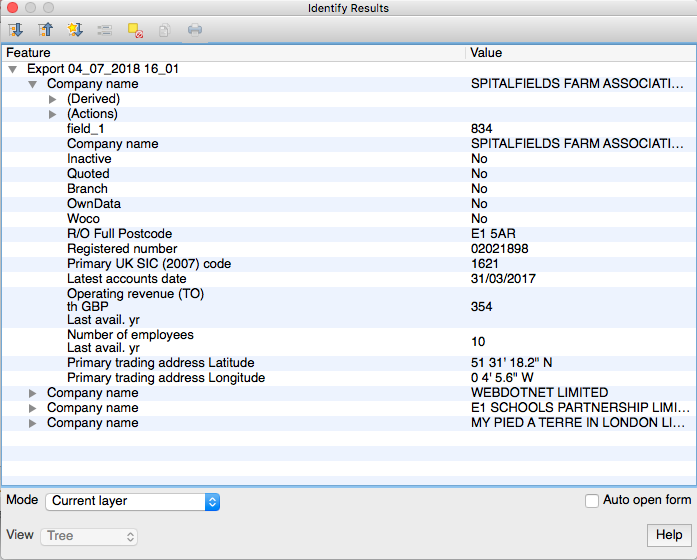Select the Latest accounts date row

pos(349,279)
